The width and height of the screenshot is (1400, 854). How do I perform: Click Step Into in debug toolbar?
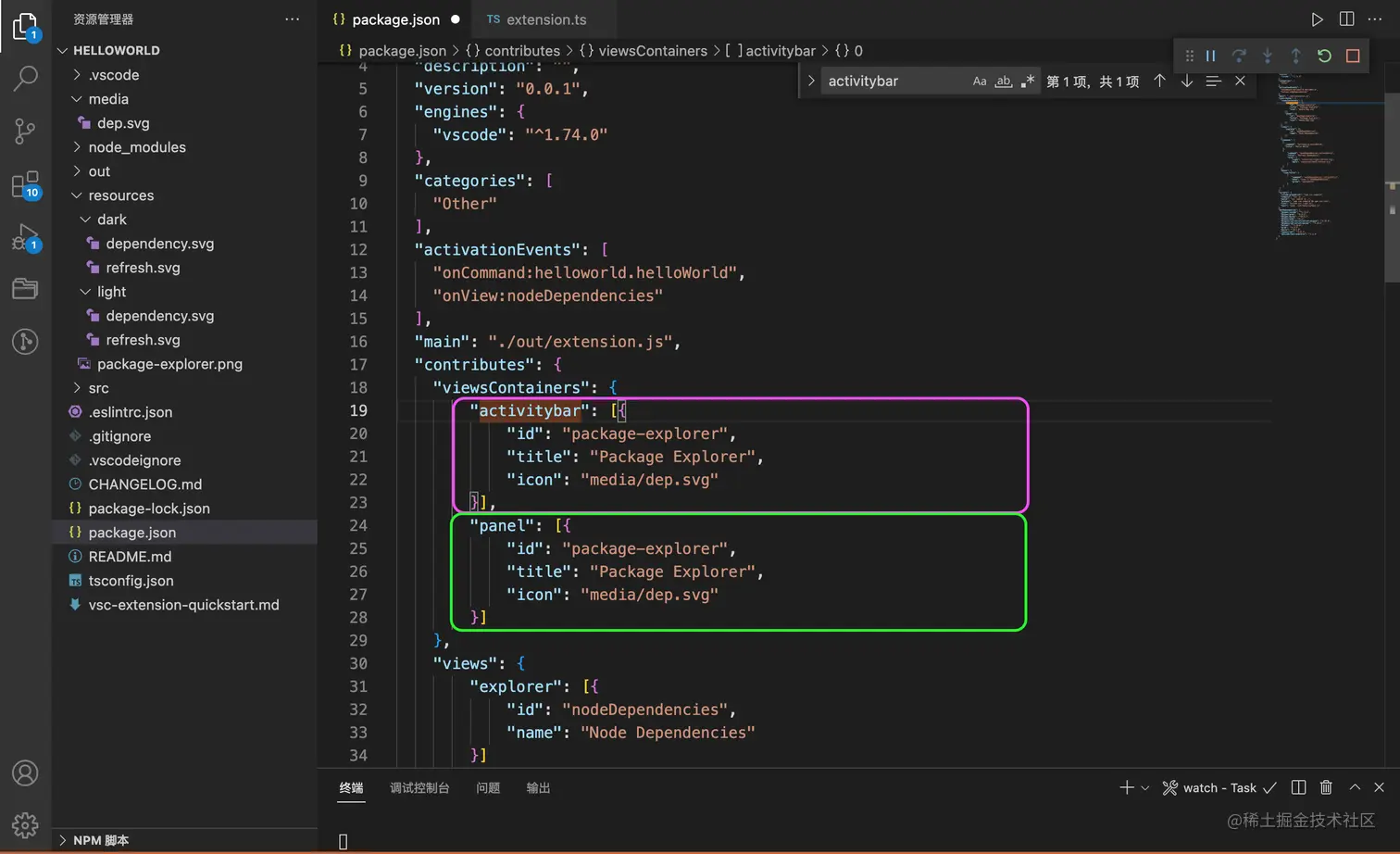[x=1268, y=56]
